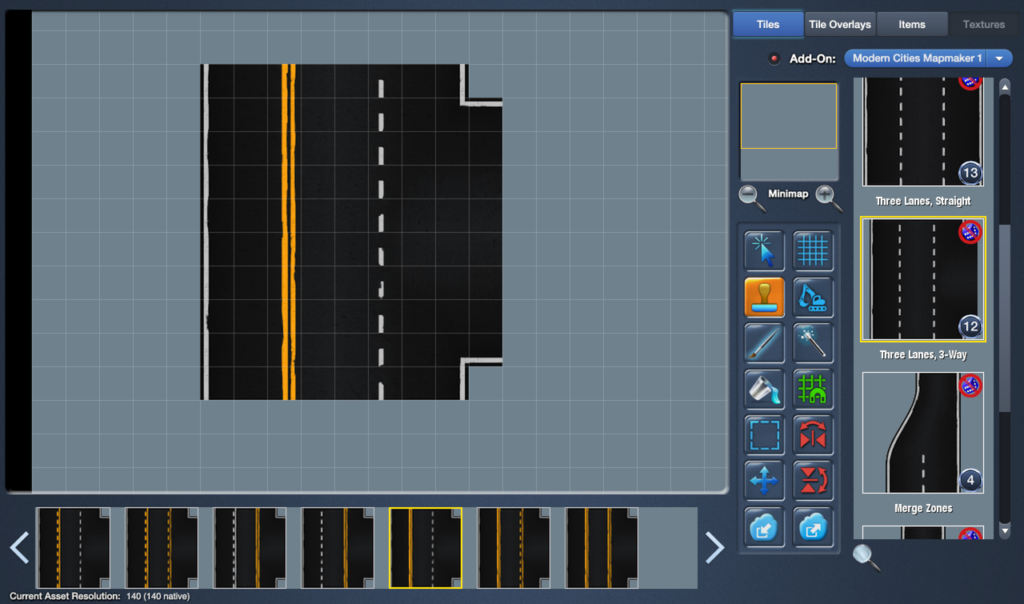1024x604 pixels.
Task: Toggle the blue grid display button
Action: click(x=813, y=250)
